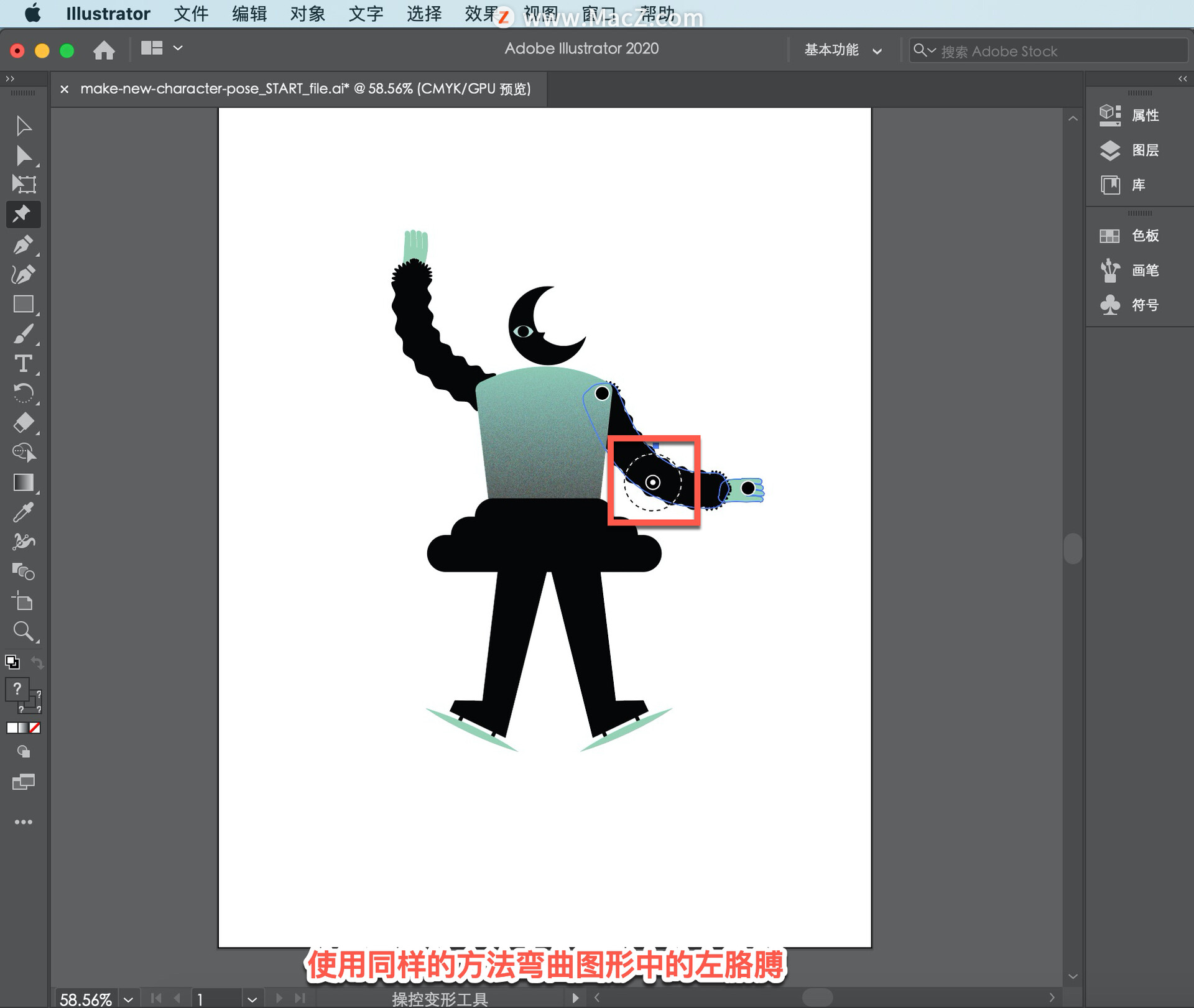Image resolution: width=1194 pixels, height=1008 pixels.
Task: Open the 符号 Symbols panel
Action: click(1129, 305)
